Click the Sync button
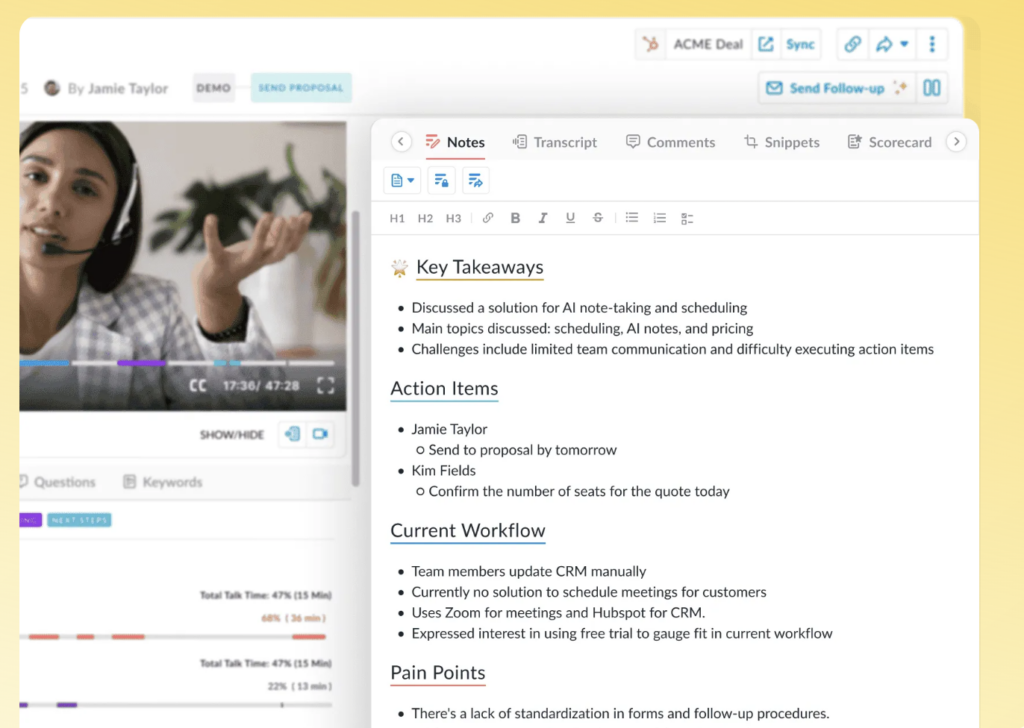Viewport: 1024px width, 728px height. coord(800,44)
